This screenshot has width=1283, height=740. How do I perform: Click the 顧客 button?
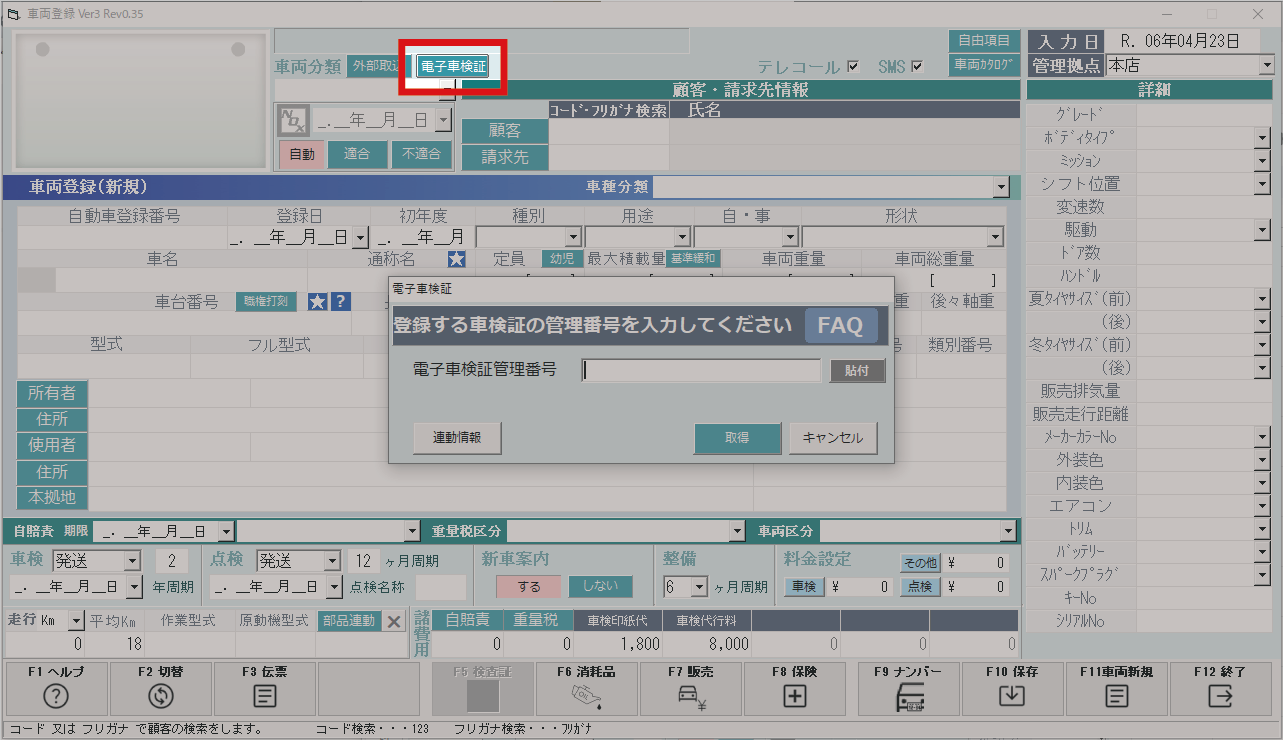tap(505, 131)
